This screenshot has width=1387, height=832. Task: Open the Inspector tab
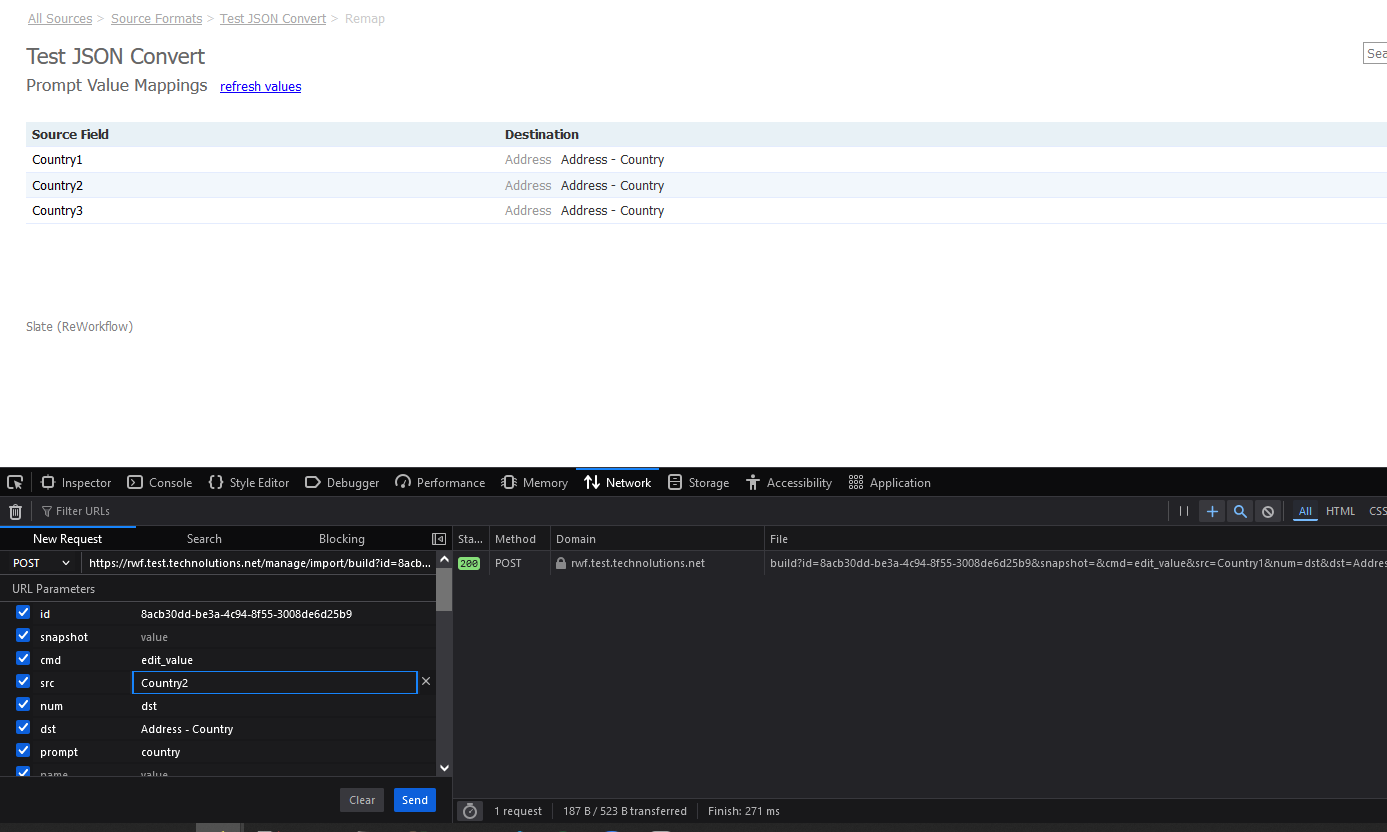76,482
